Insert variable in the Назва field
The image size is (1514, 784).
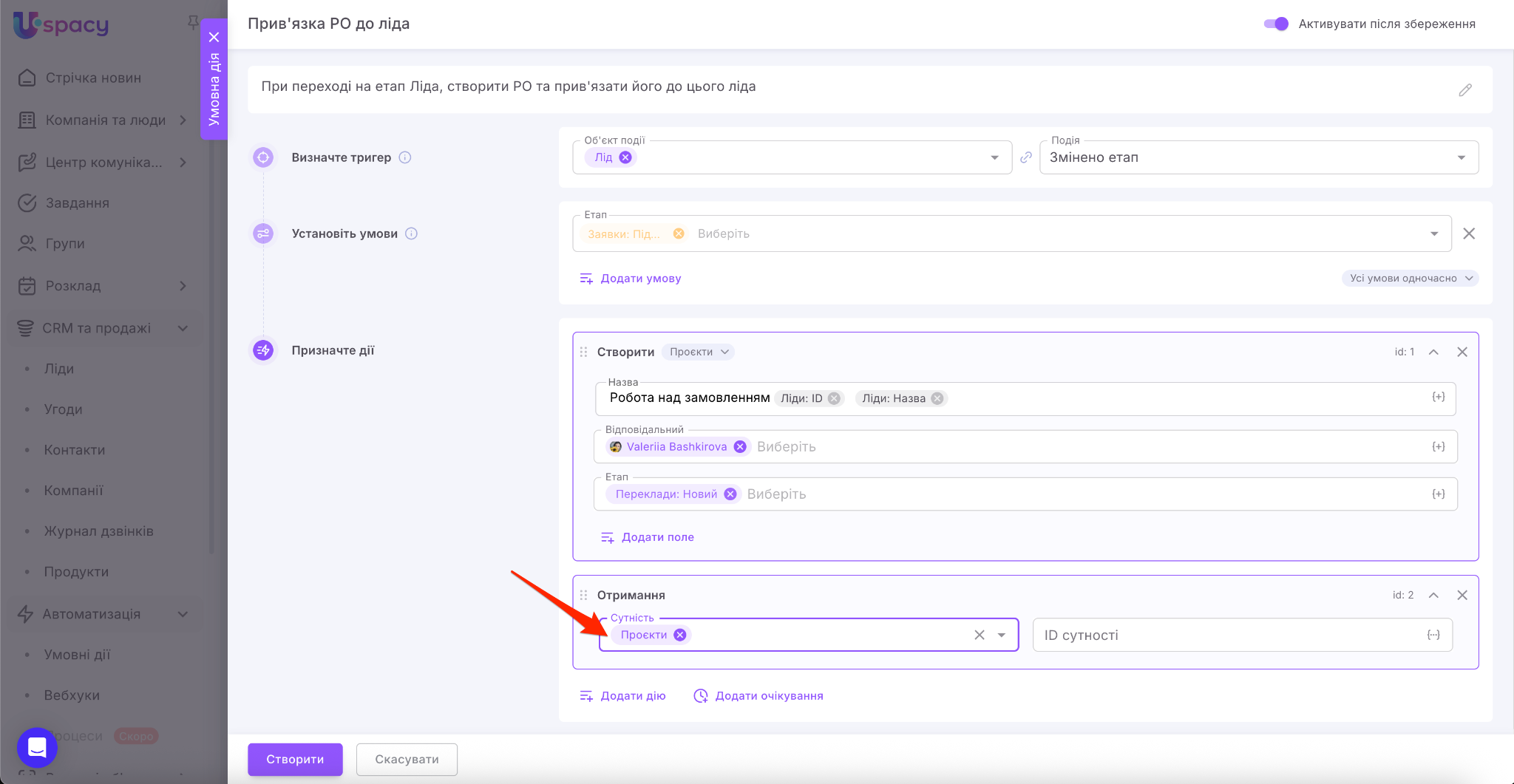1438,398
